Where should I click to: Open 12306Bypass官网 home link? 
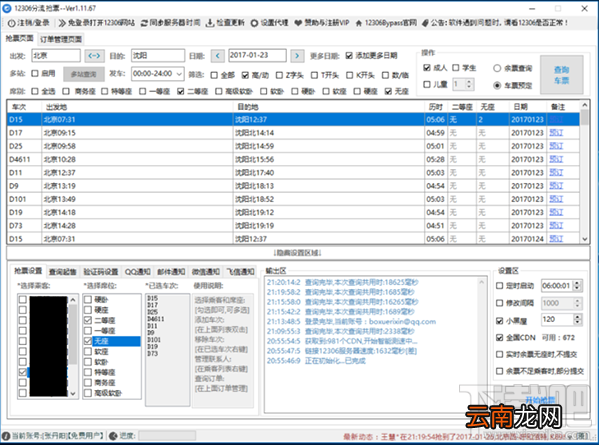click(x=386, y=23)
